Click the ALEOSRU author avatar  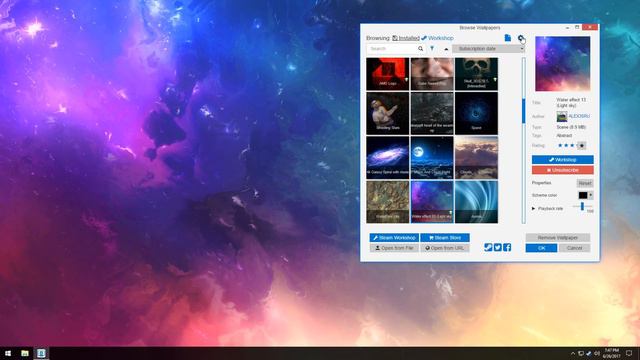click(562, 116)
